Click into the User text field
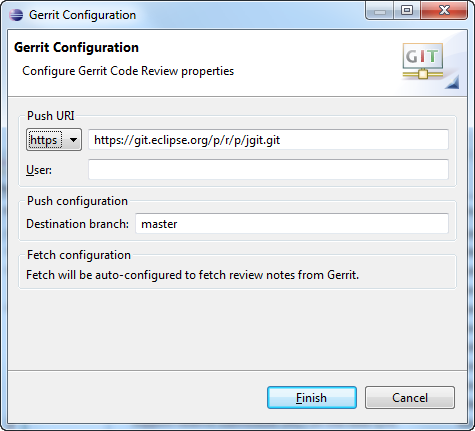 (268, 169)
